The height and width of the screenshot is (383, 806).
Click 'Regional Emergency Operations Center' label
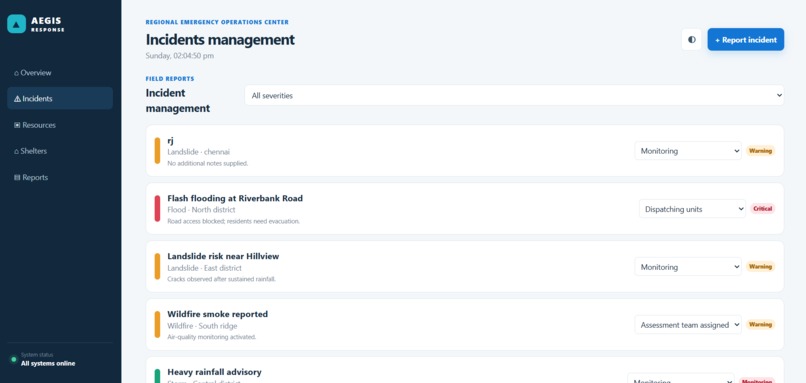(x=217, y=22)
